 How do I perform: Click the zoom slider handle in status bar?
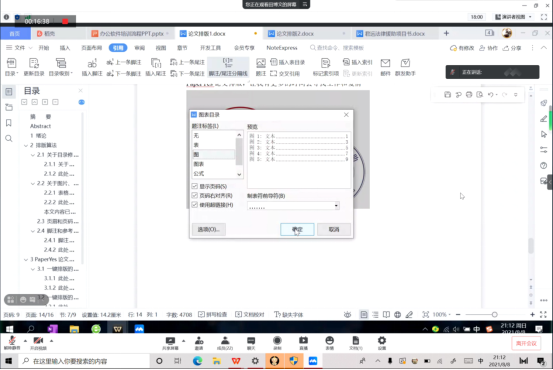click(494, 314)
